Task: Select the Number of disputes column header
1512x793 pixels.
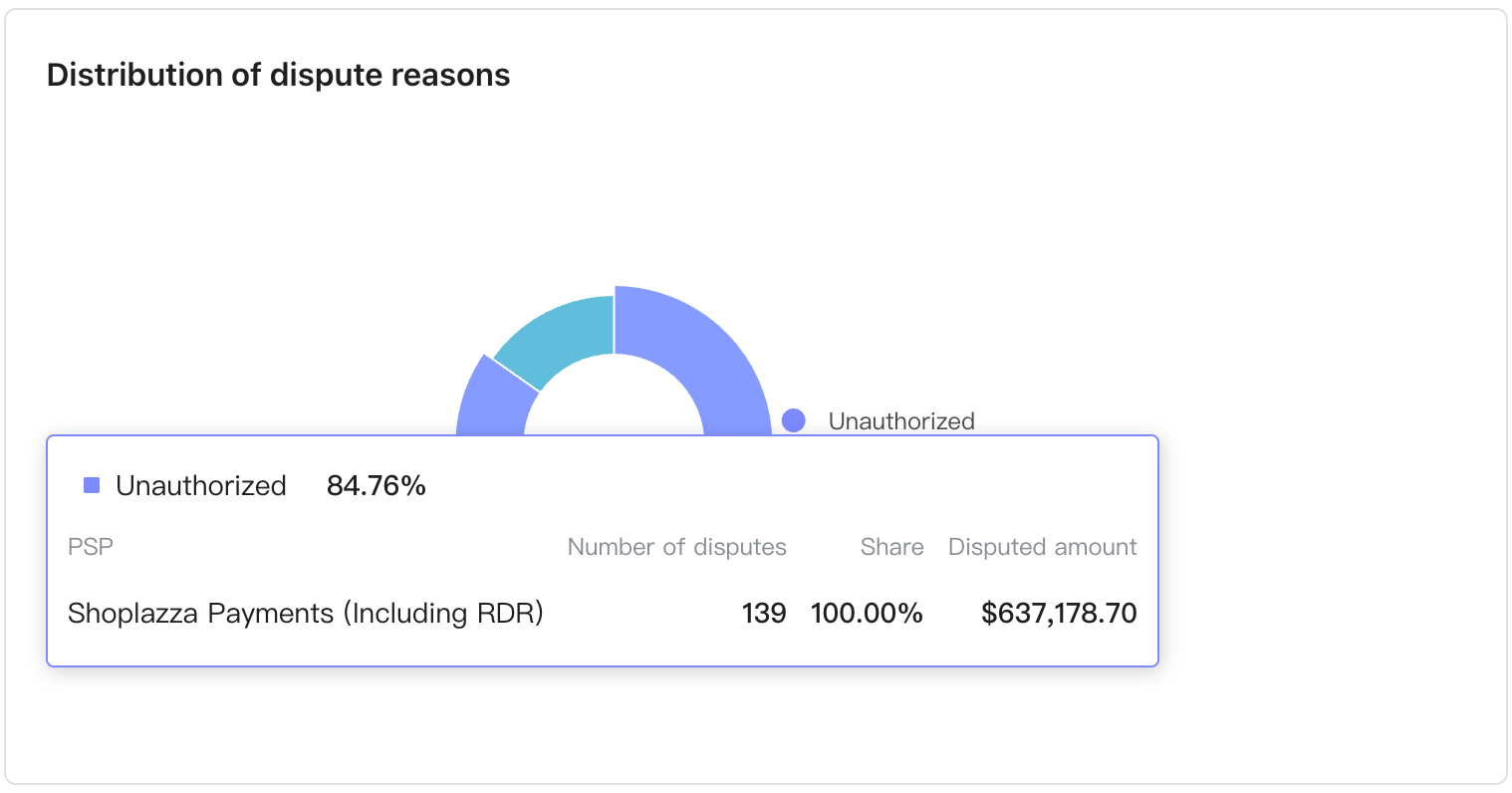Action: (676, 547)
